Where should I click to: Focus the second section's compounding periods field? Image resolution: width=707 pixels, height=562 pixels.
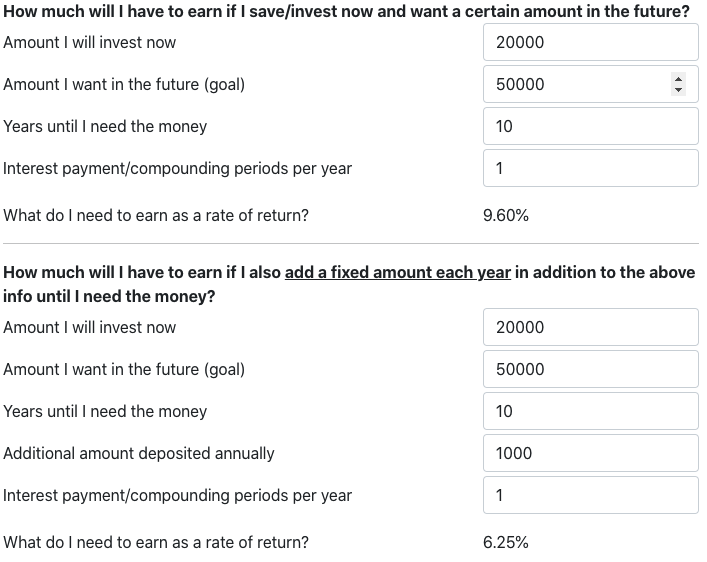[591, 495]
